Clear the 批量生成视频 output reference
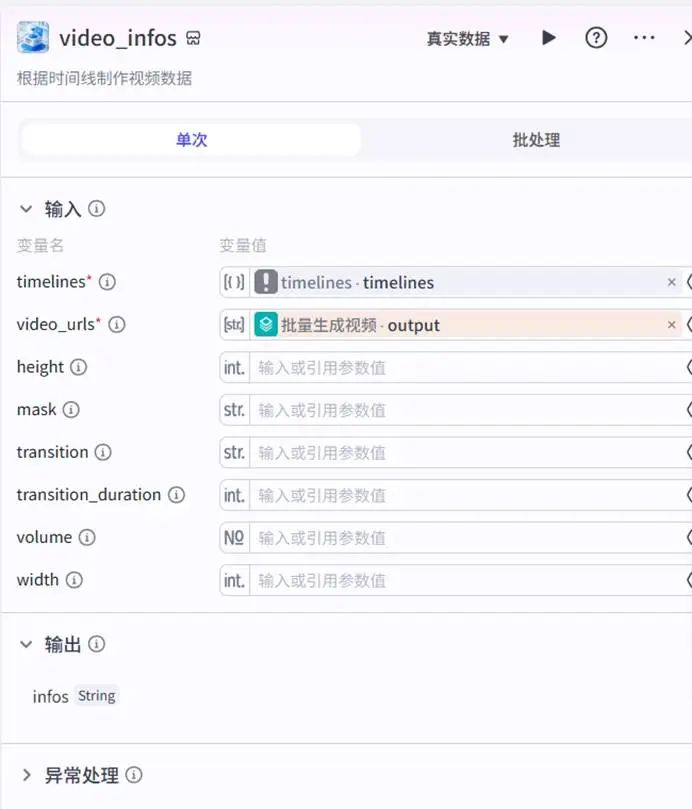Image resolution: width=692 pixels, height=809 pixels. 672,325
